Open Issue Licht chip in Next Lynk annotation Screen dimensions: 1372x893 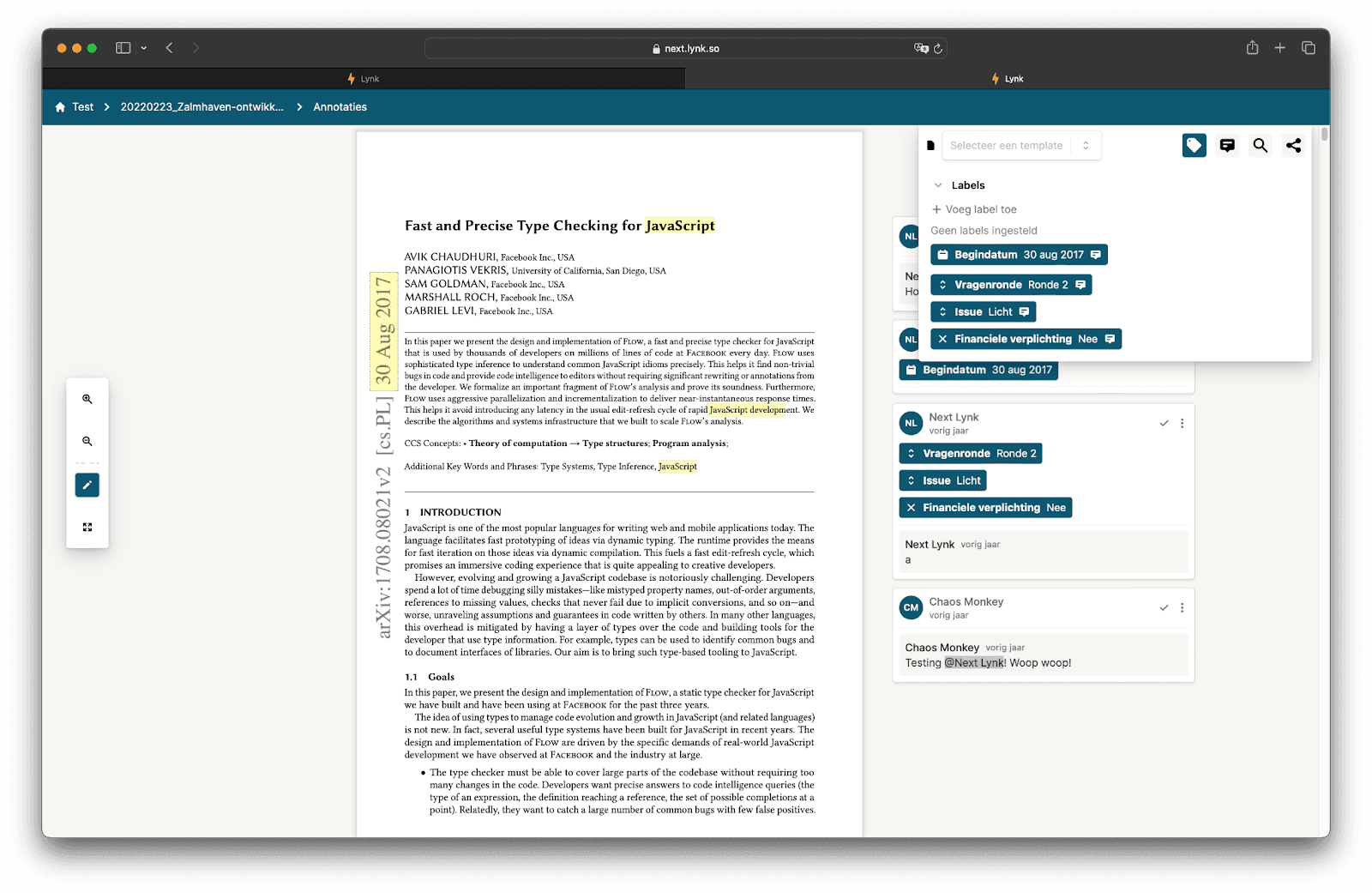point(943,480)
